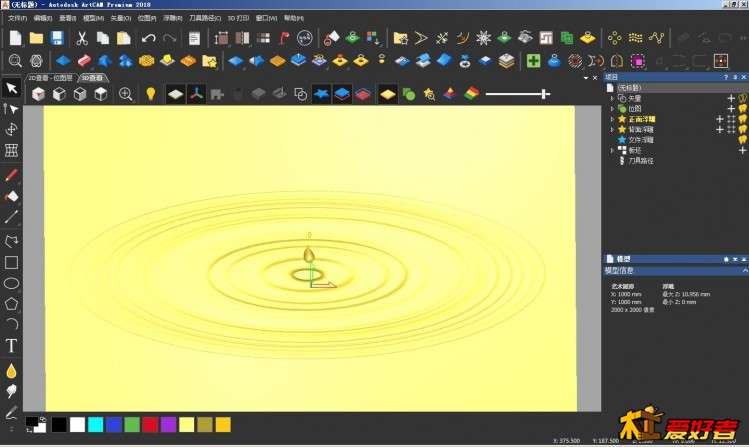
Task: Select 刀具路径 item in project tree
Action: pos(643,160)
